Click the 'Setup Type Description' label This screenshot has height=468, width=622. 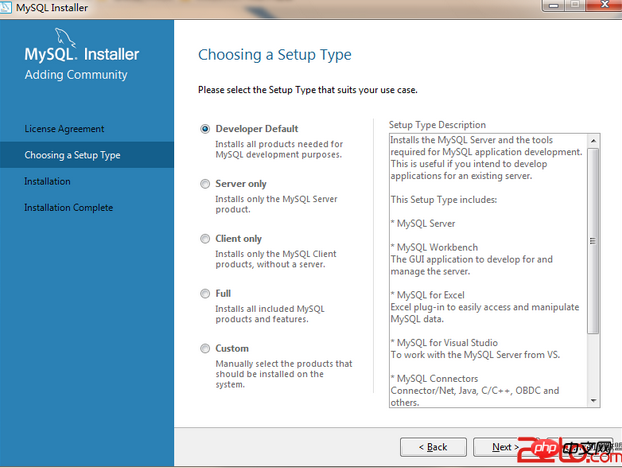tap(437, 125)
